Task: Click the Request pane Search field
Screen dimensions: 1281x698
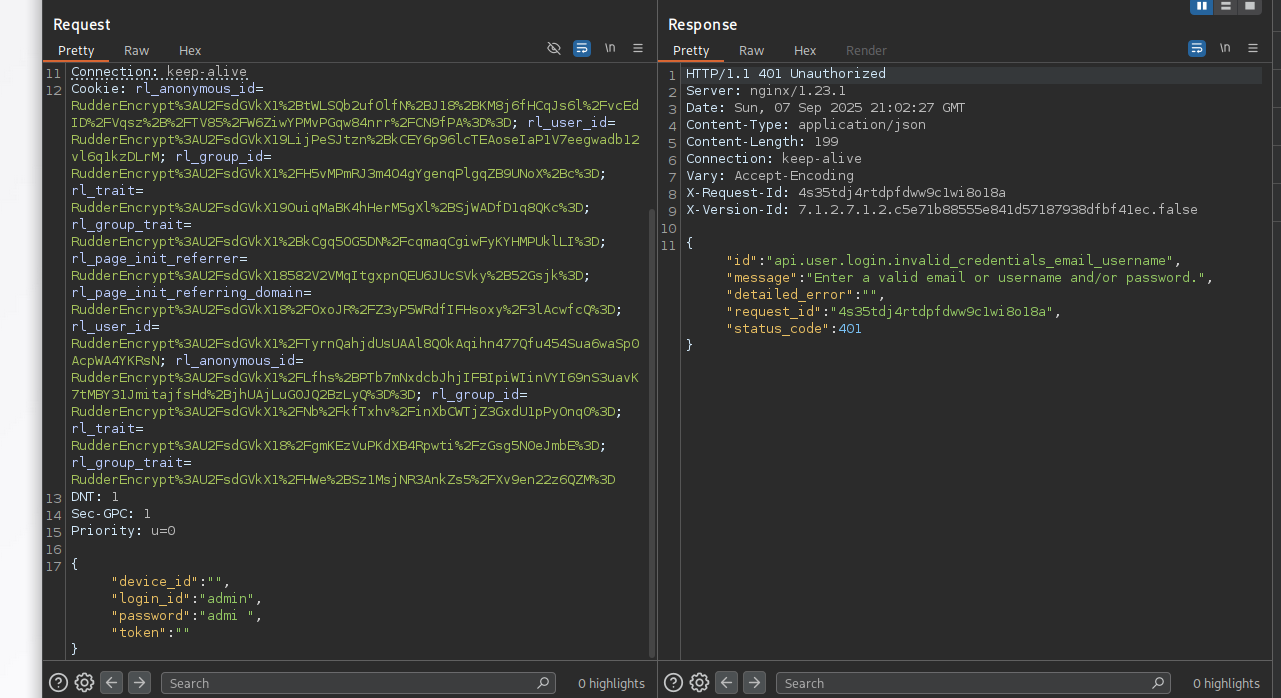Action: (x=350, y=683)
